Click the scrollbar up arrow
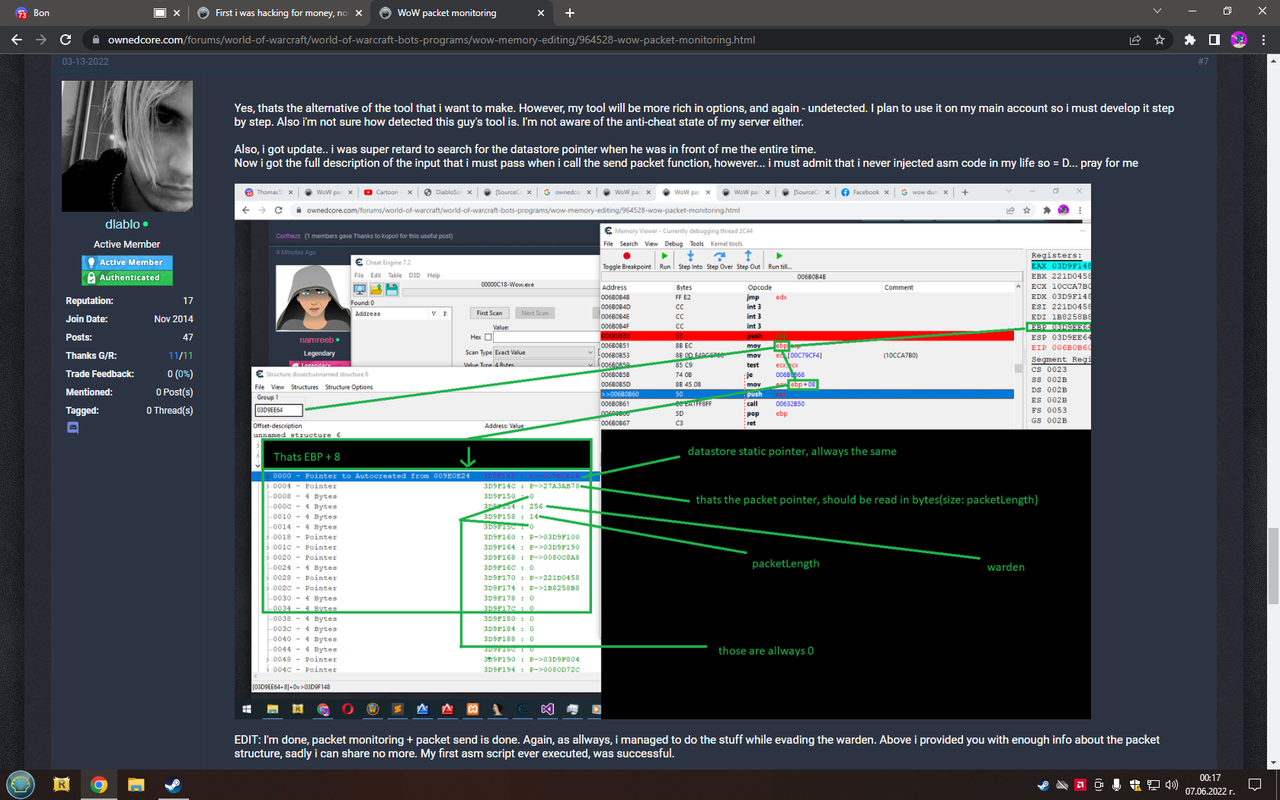The height and width of the screenshot is (800, 1280). click(x=1273, y=61)
